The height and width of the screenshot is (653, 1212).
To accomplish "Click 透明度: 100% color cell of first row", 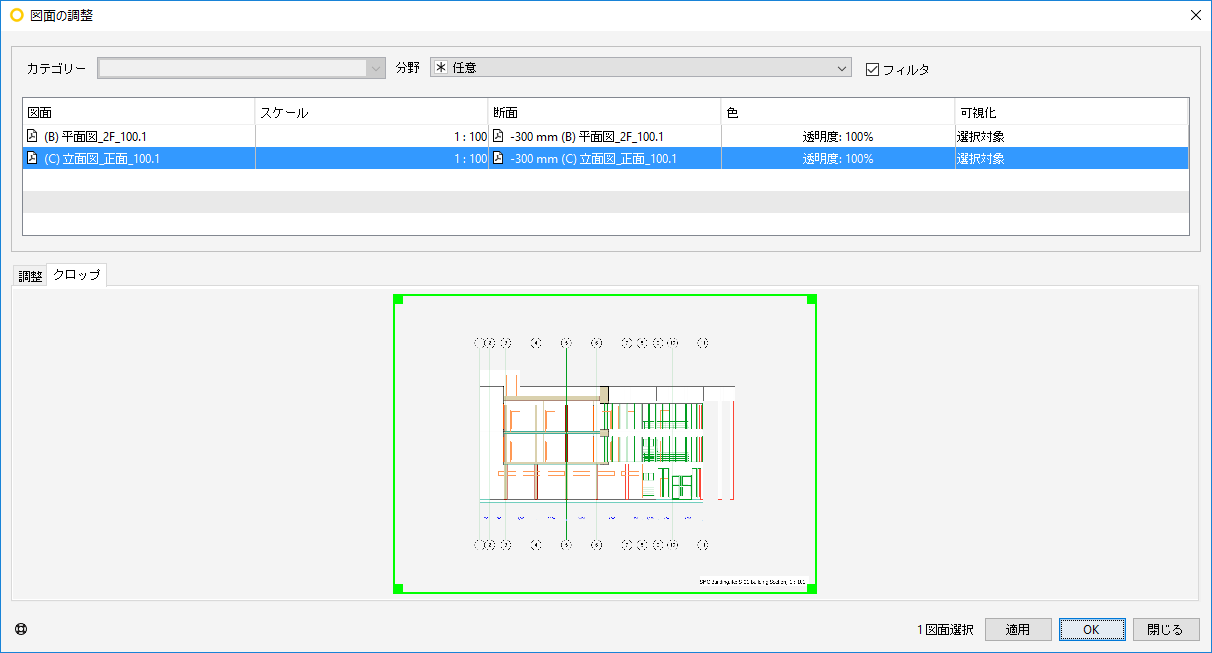I will point(838,136).
